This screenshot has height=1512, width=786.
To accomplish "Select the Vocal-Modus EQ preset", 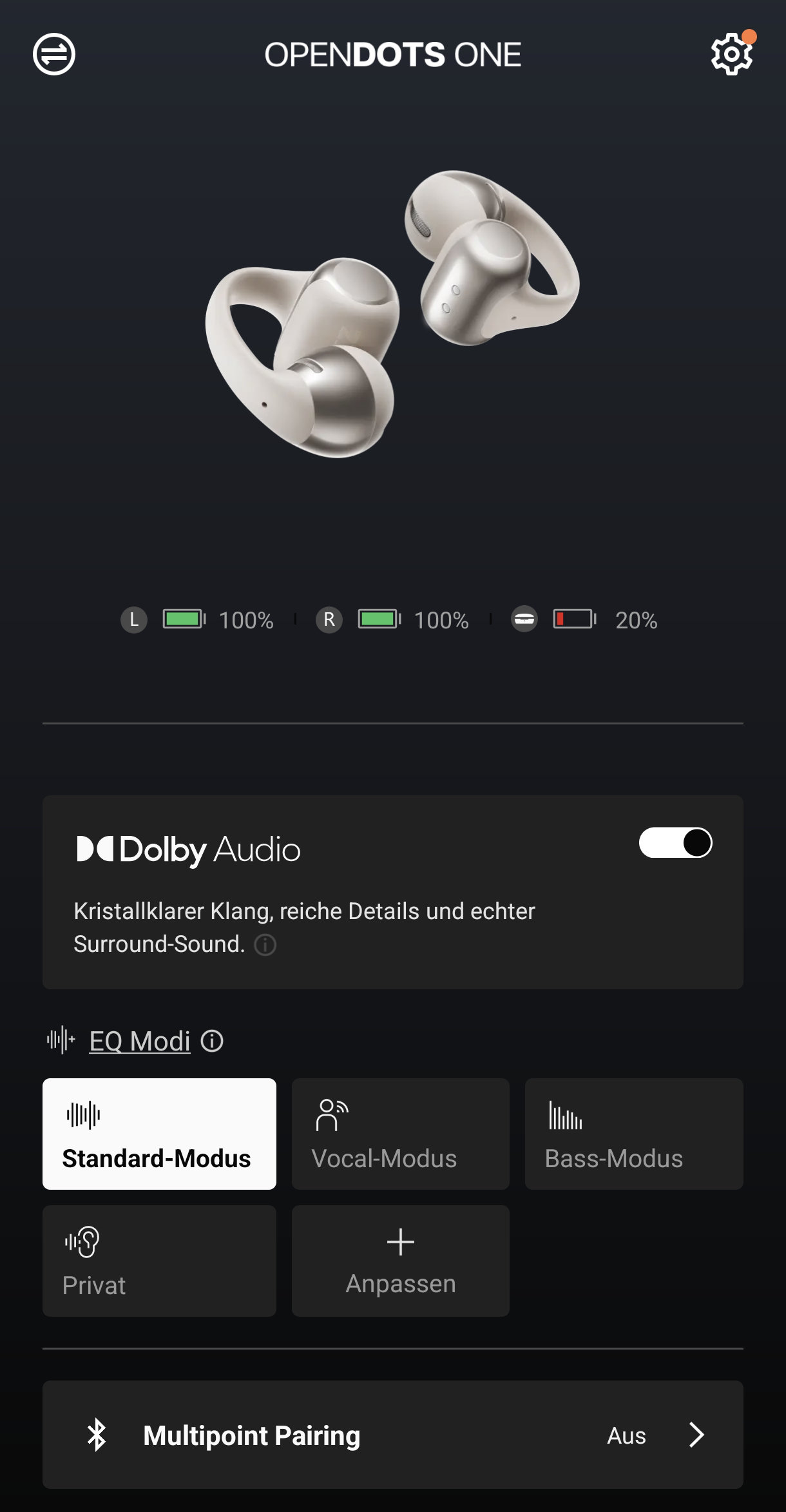I will (x=400, y=1134).
